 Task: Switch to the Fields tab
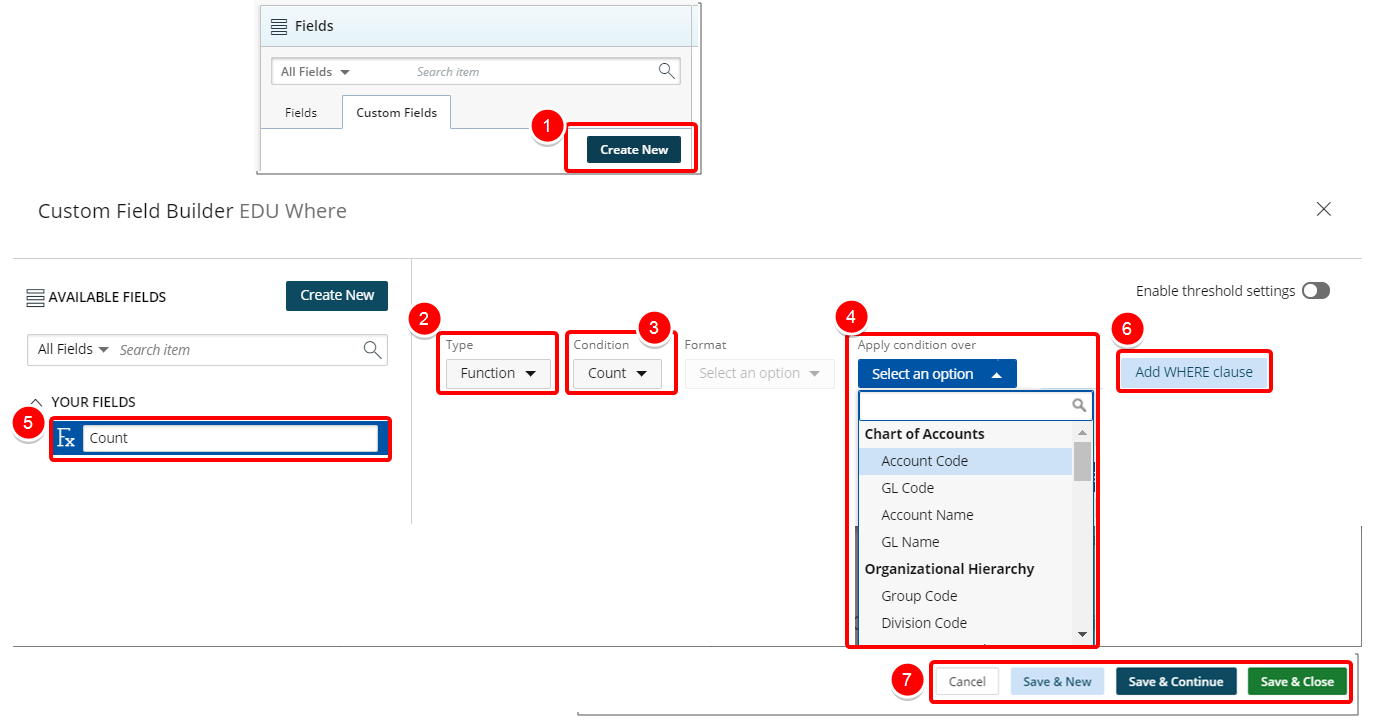point(301,113)
